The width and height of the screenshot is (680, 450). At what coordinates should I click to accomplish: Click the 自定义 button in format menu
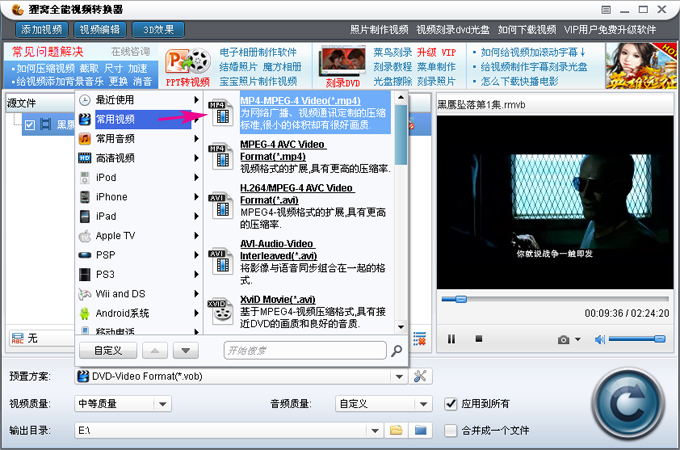(x=108, y=350)
